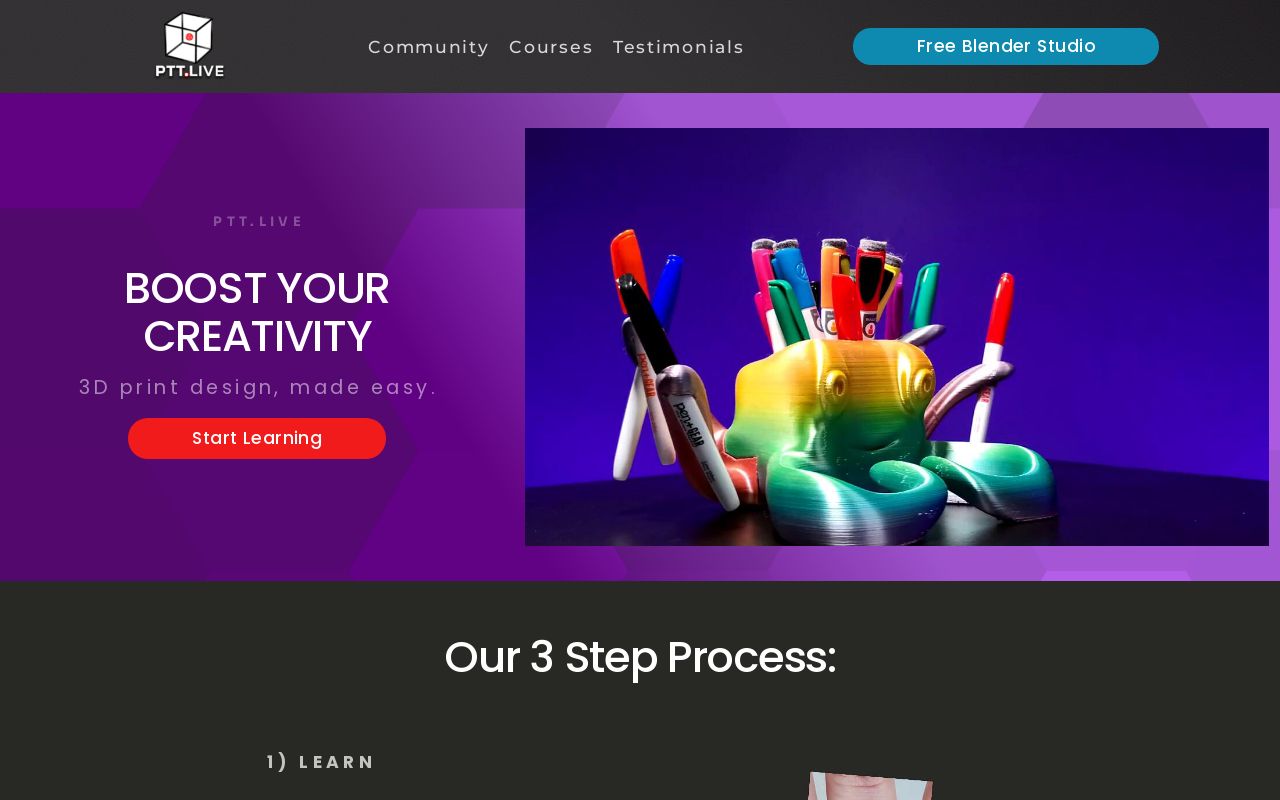Open the Courses nav link
The height and width of the screenshot is (800, 1280).
pos(551,47)
